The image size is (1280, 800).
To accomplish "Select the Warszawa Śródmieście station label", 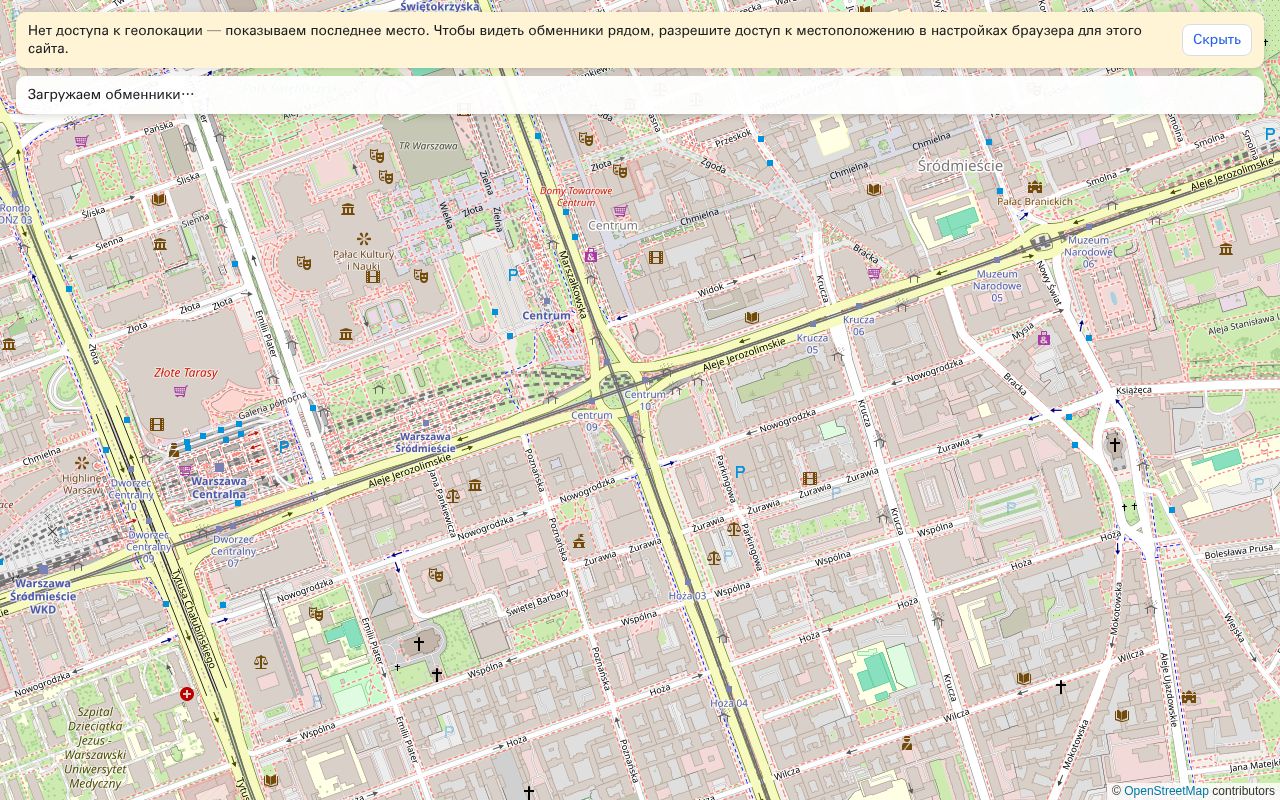I will point(427,443).
